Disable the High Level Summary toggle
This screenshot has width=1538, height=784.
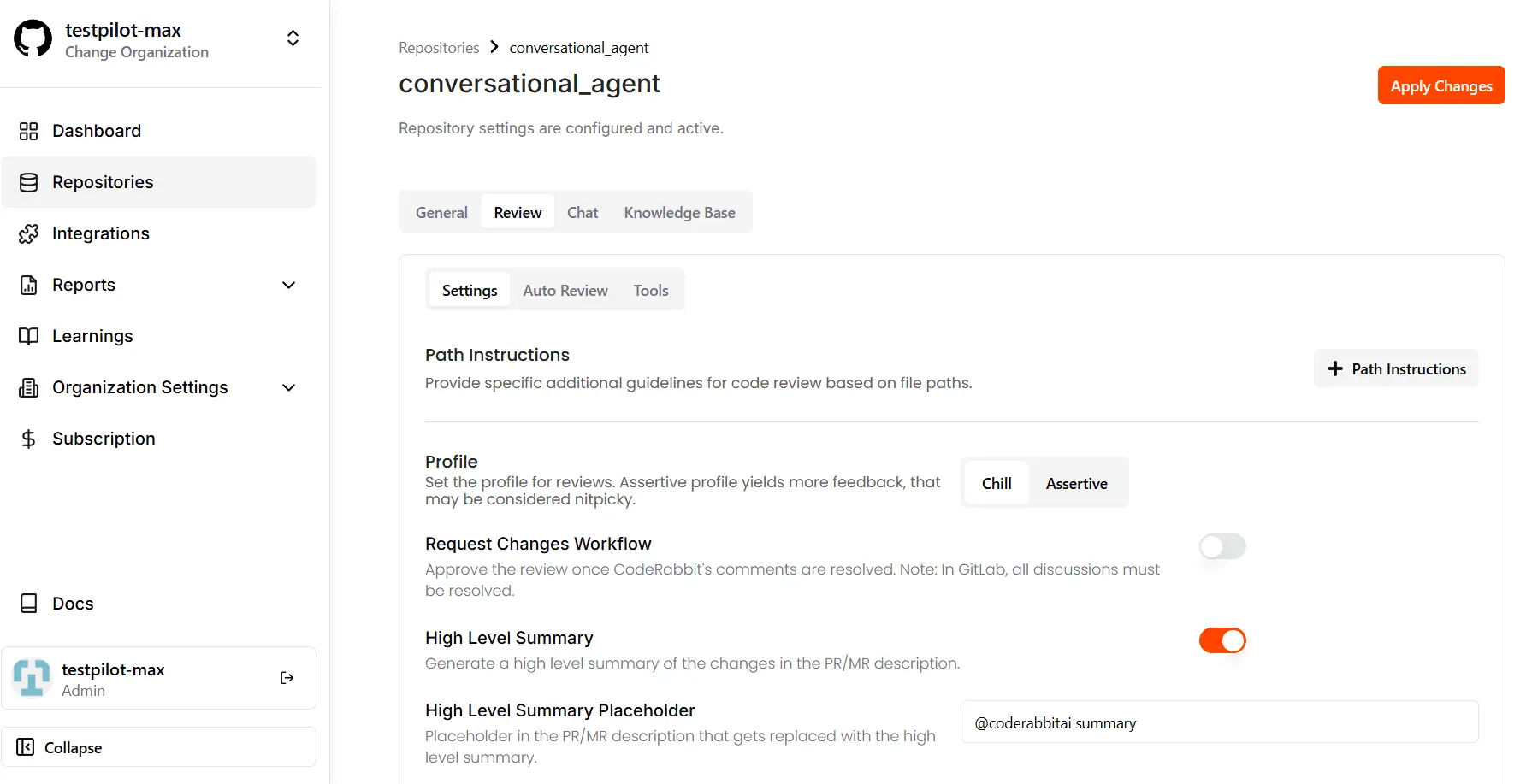pyautogui.click(x=1222, y=640)
